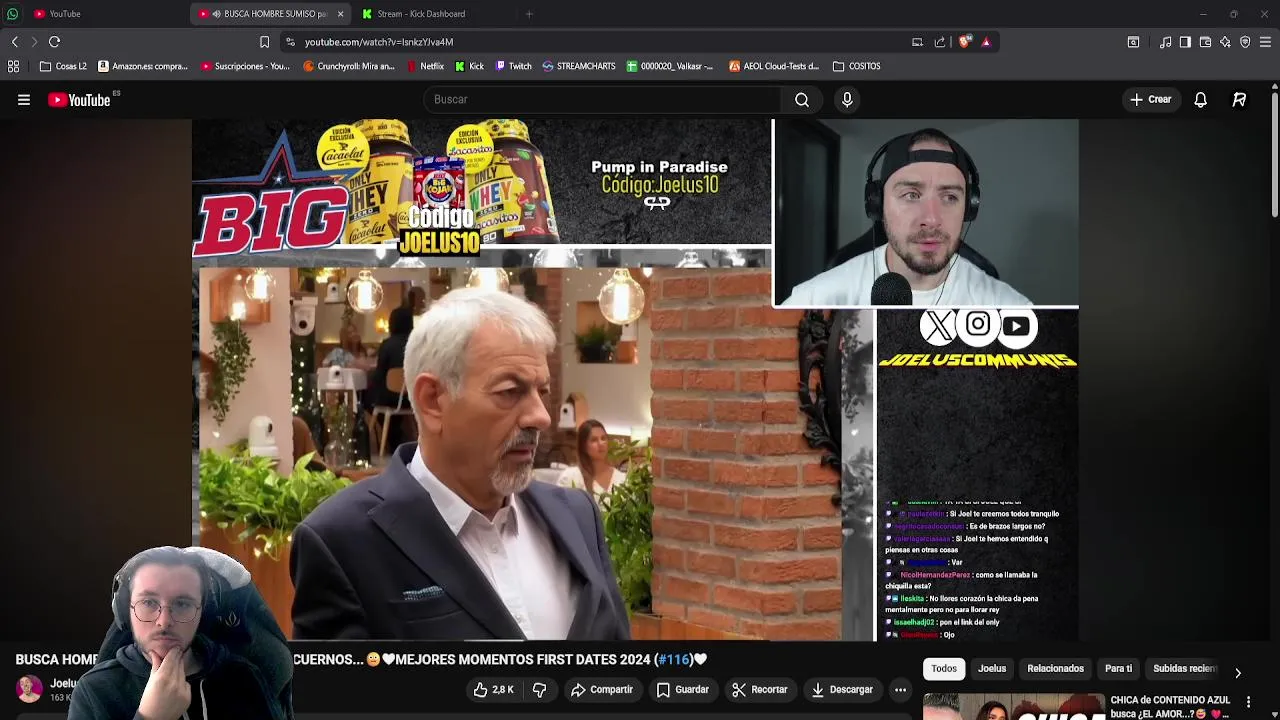This screenshot has width=1280, height=720.
Task: Click the Crear button
Action: pos(1150,100)
